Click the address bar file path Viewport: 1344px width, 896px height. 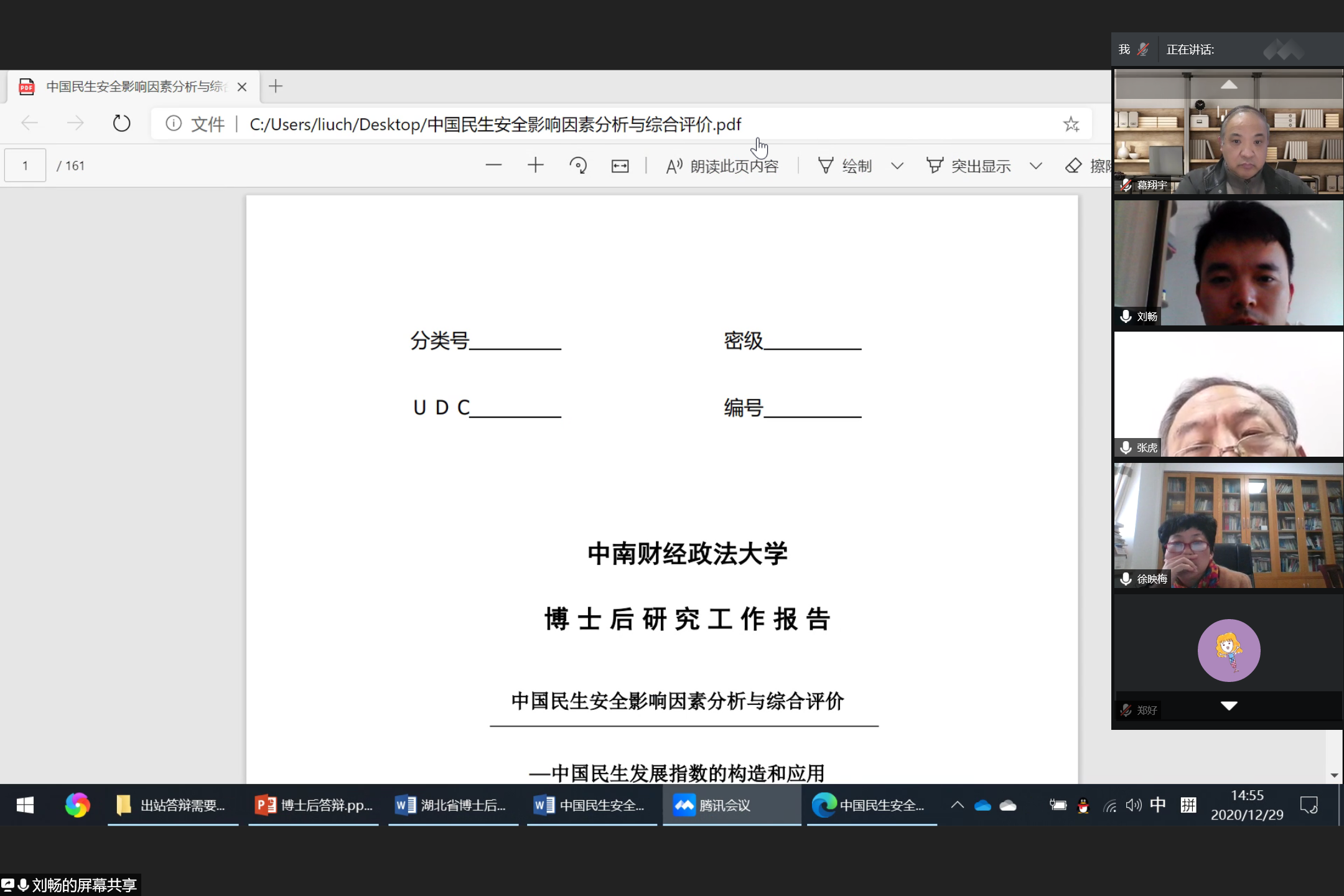[x=495, y=124]
